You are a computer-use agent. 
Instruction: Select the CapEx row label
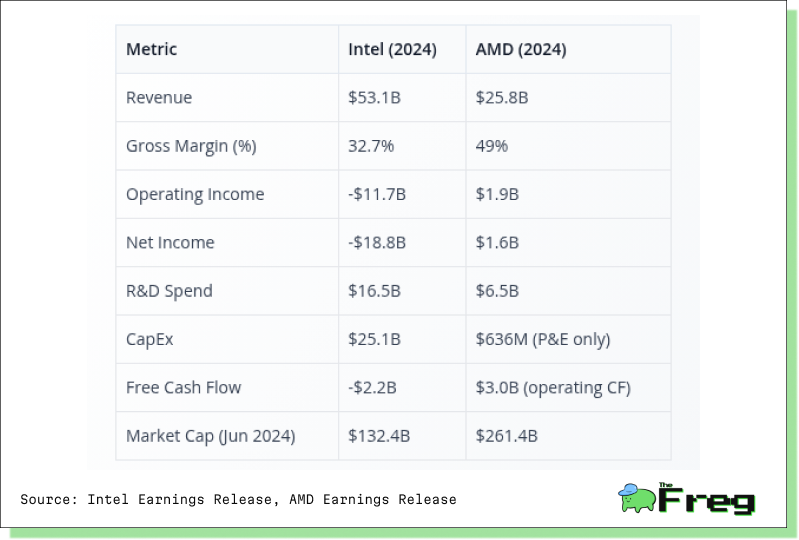tap(149, 340)
